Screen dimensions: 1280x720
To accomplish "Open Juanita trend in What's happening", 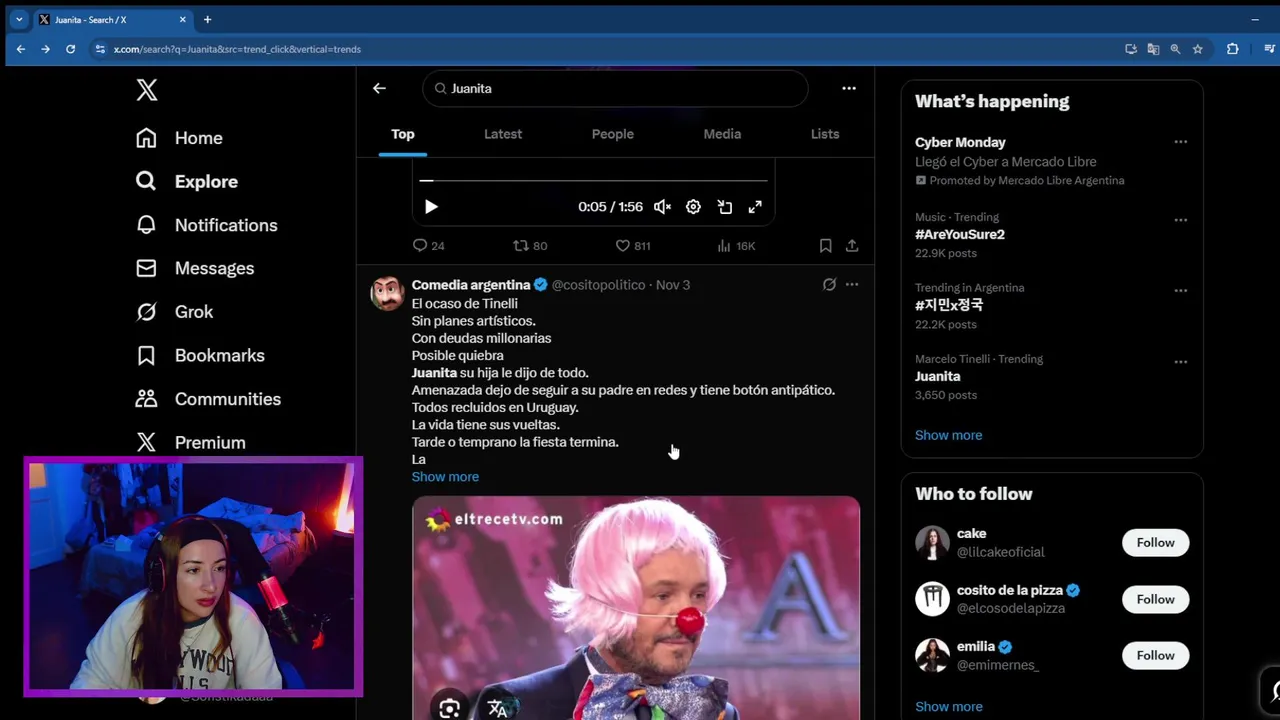I will pyautogui.click(x=938, y=376).
